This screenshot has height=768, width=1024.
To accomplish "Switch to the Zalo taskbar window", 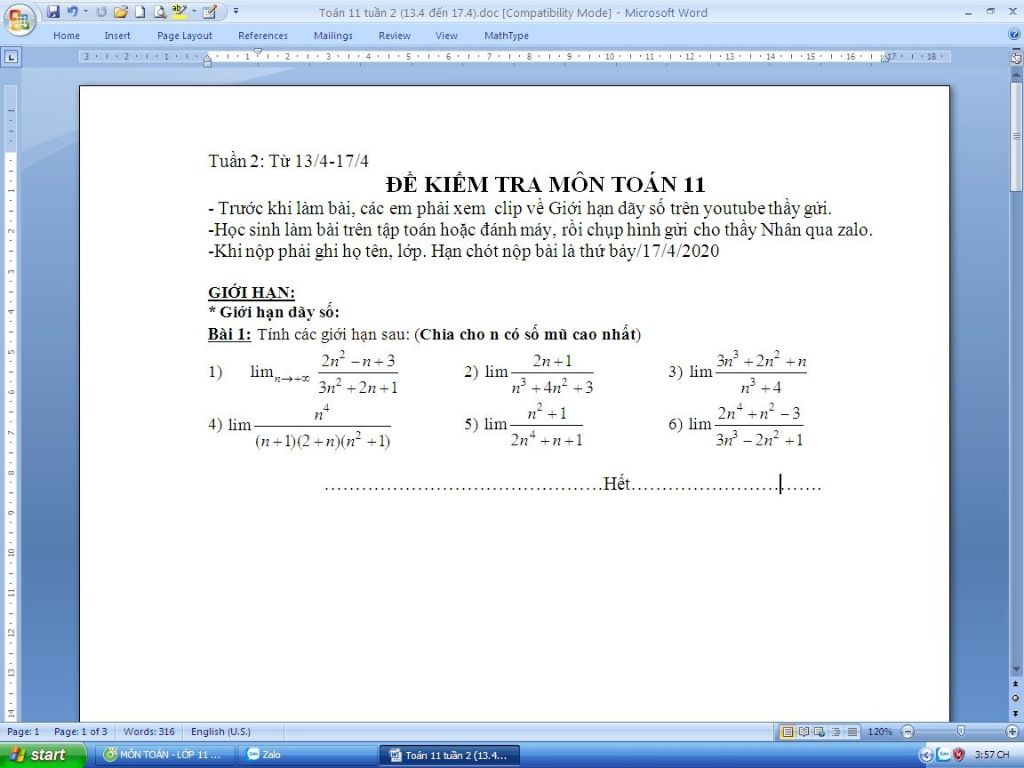I will click(306, 755).
